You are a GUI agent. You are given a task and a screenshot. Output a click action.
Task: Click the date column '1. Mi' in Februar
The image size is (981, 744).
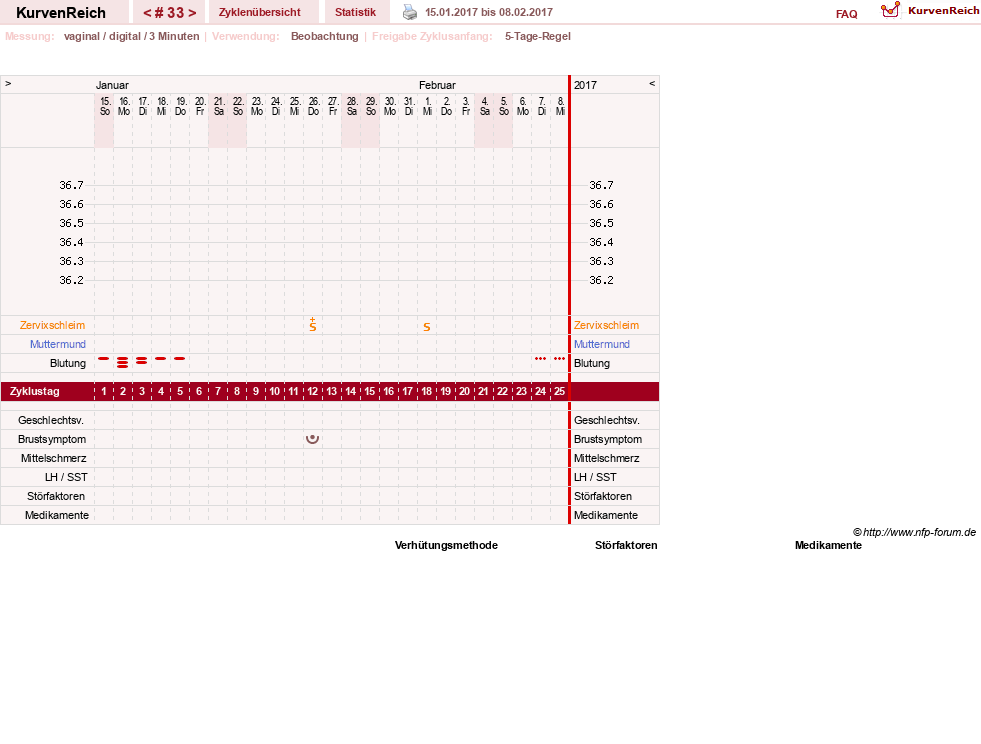click(427, 106)
